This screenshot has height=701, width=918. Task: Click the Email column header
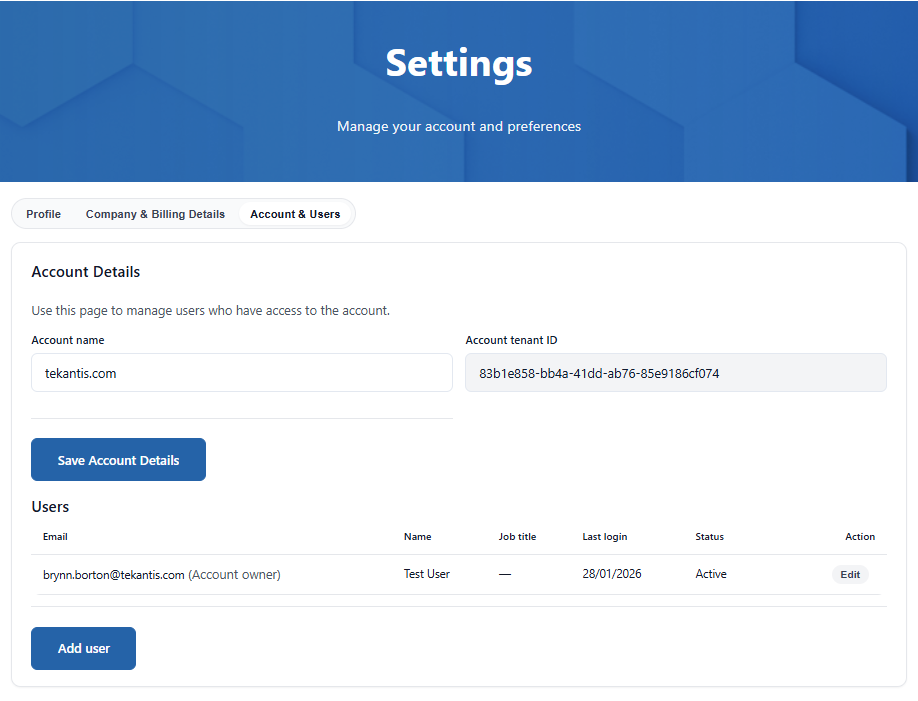pyautogui.click(x=55, y=537)
